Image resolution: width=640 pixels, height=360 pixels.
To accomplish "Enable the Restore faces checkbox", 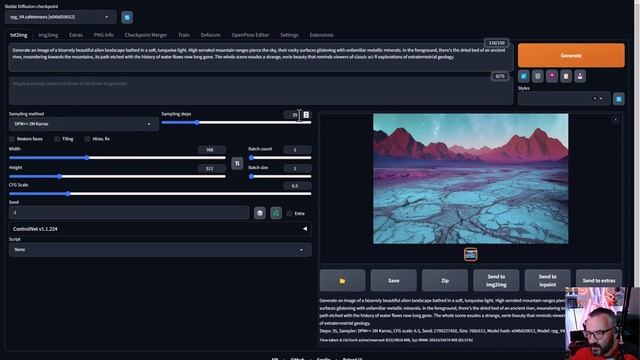I will tap(12, 139).
